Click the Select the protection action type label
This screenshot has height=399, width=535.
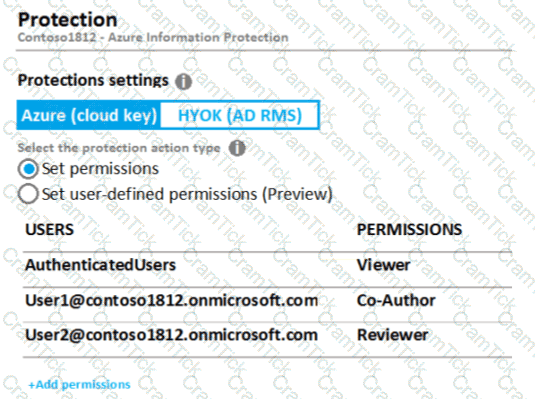pyautogui.click(x=119, y=148)
